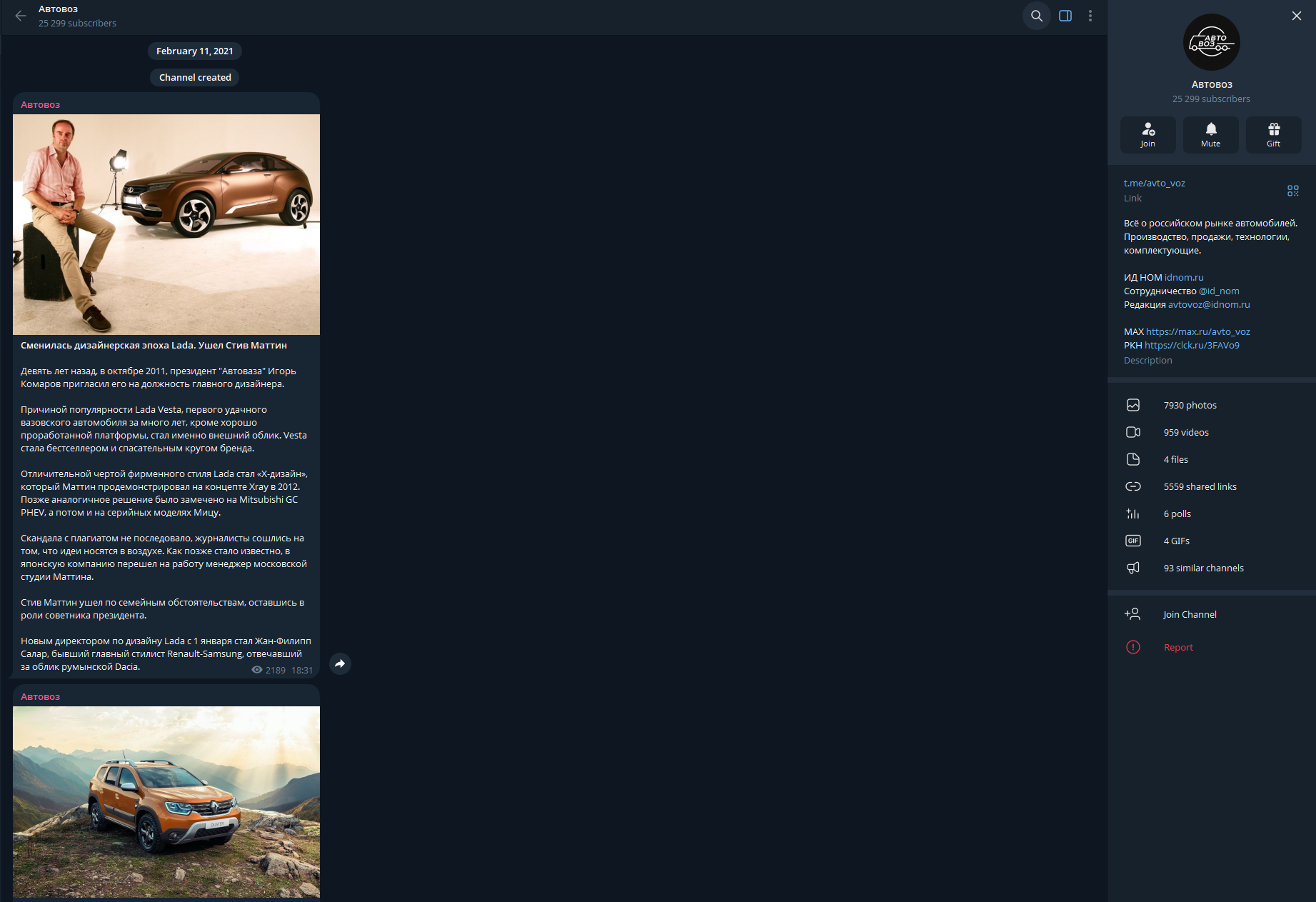Click the Автовоз channel title in header
This screenshot has height=902, width=1316.
(x=58, y=9)
